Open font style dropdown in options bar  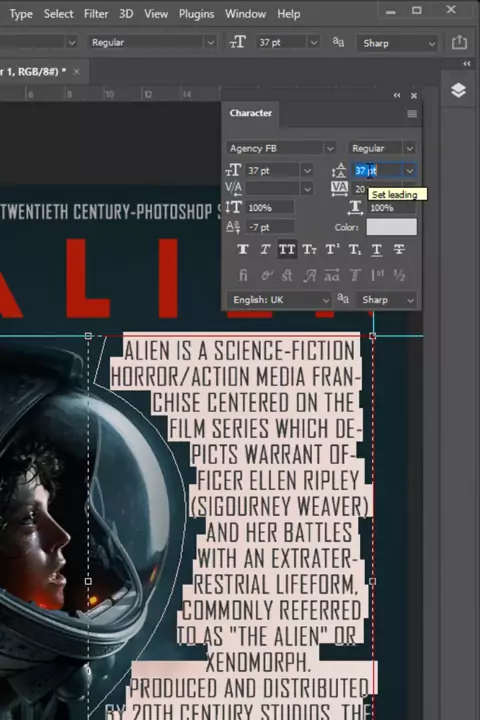pos(210,43)
